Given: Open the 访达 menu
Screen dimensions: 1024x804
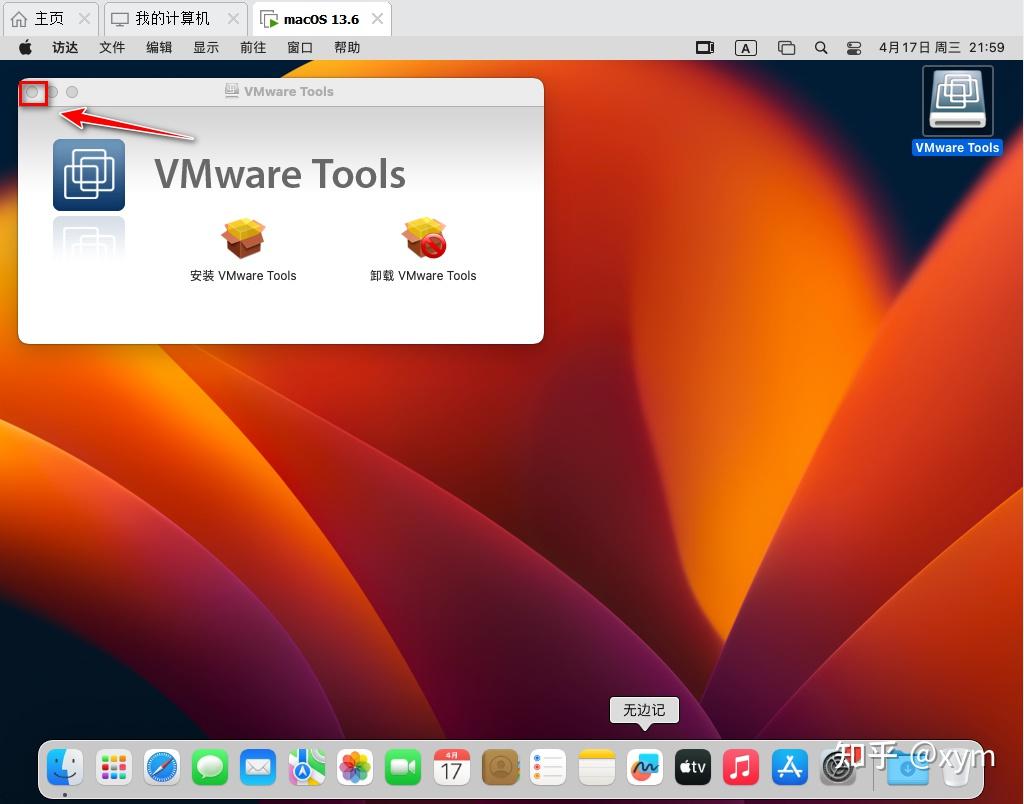Looking at the screenshot, I should (x=65, y=48).
